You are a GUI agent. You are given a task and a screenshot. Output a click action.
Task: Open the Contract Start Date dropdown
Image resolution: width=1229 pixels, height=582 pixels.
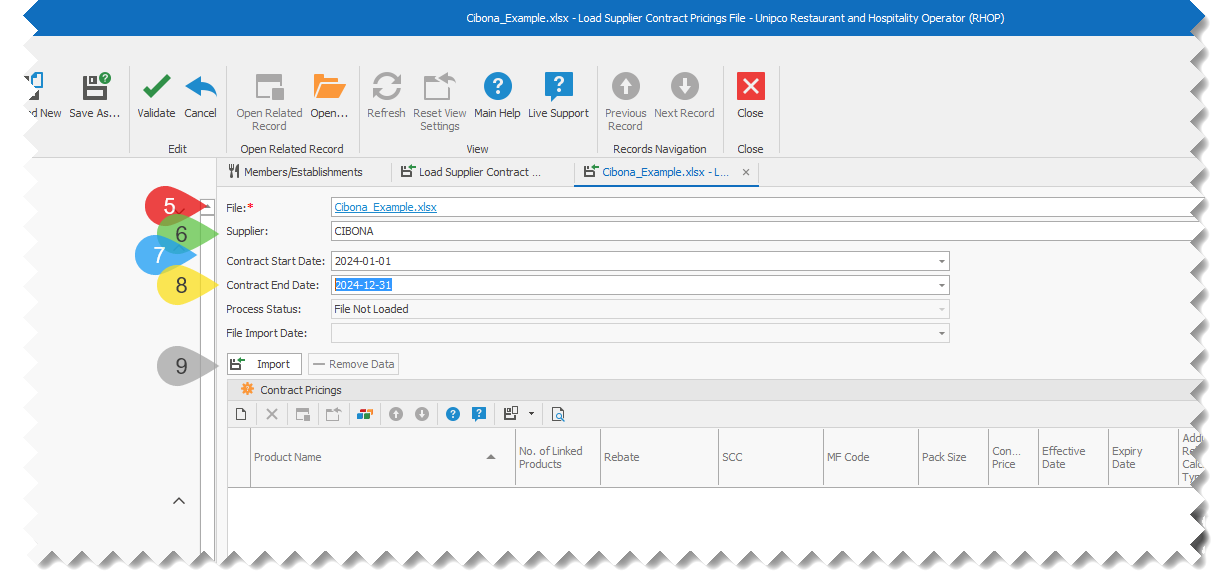[941, 260]
